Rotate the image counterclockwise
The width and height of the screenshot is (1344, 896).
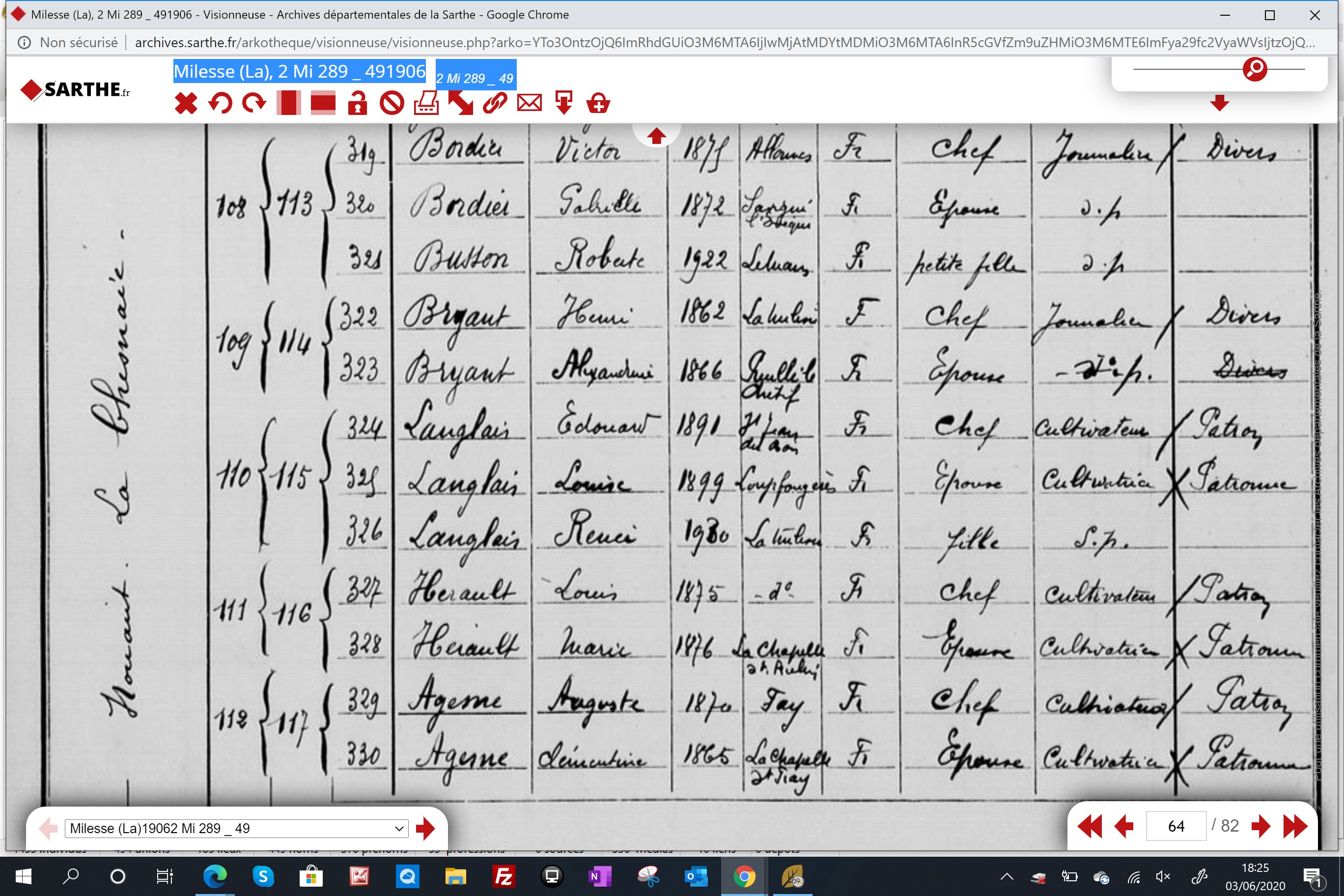[x=220, y=104]
